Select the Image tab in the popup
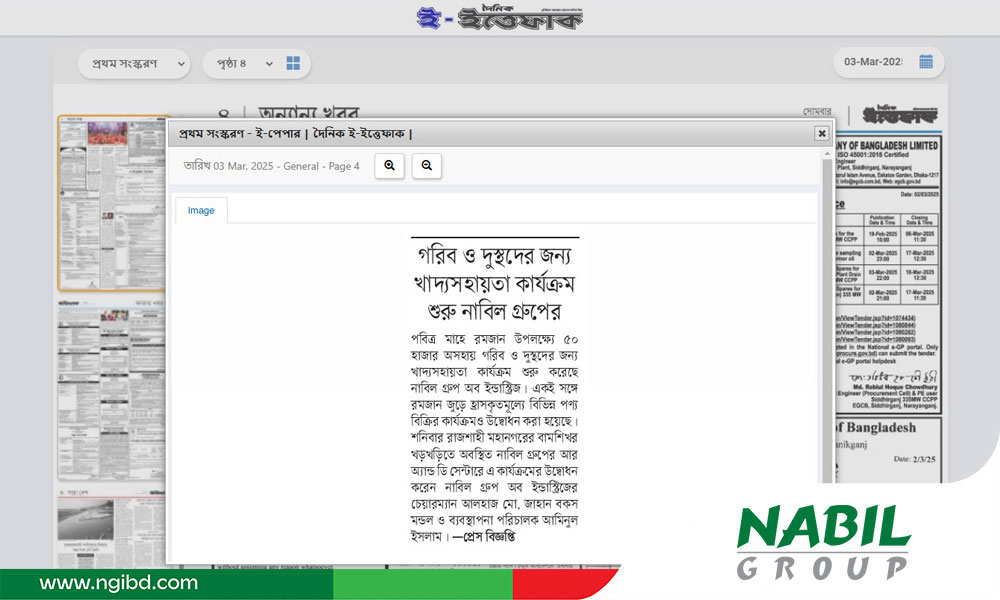The height and width of the screenshot is (600, 1000). tap(201, 211)
